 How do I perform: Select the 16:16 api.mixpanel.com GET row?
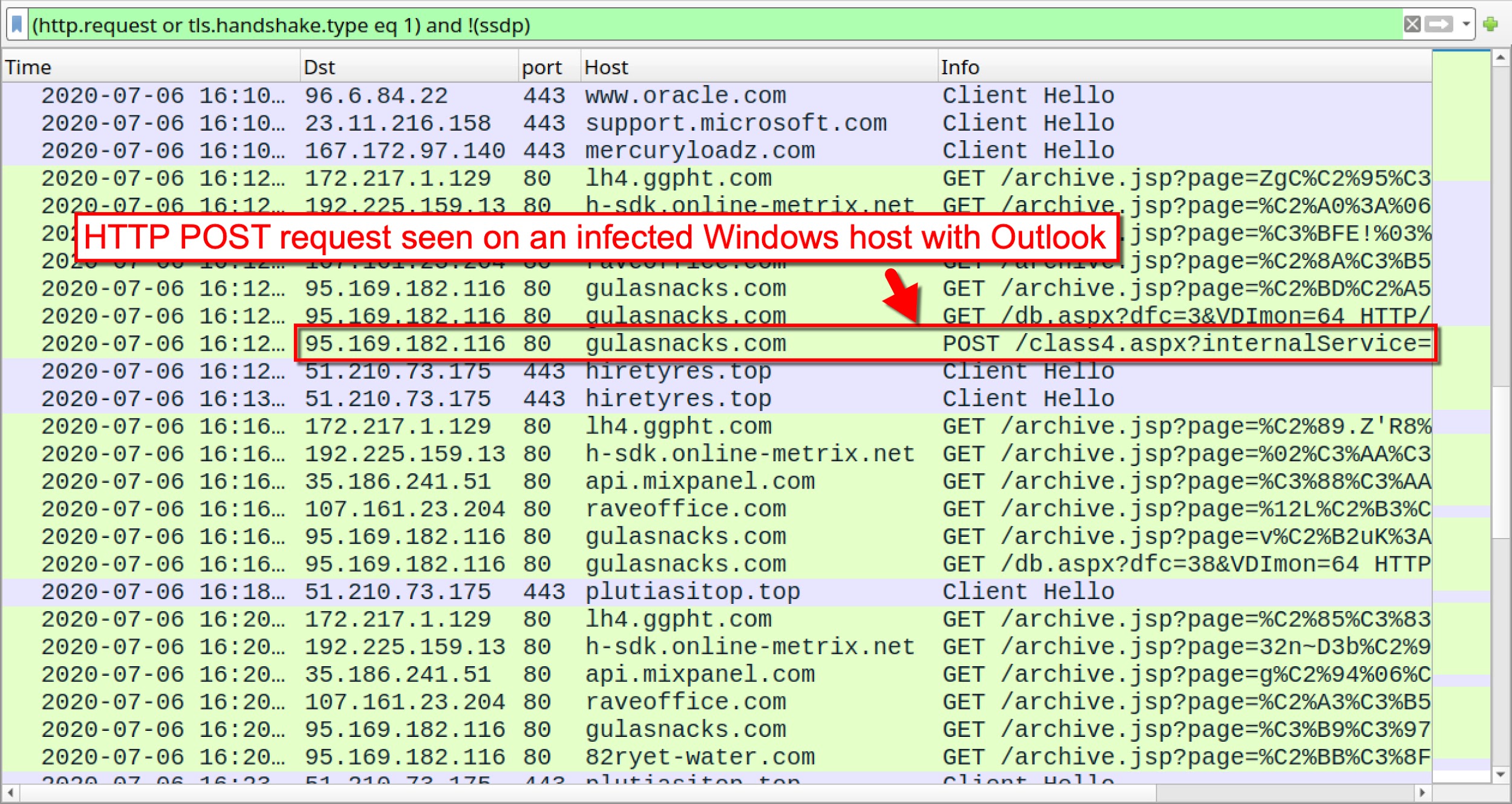pos(717,482)
